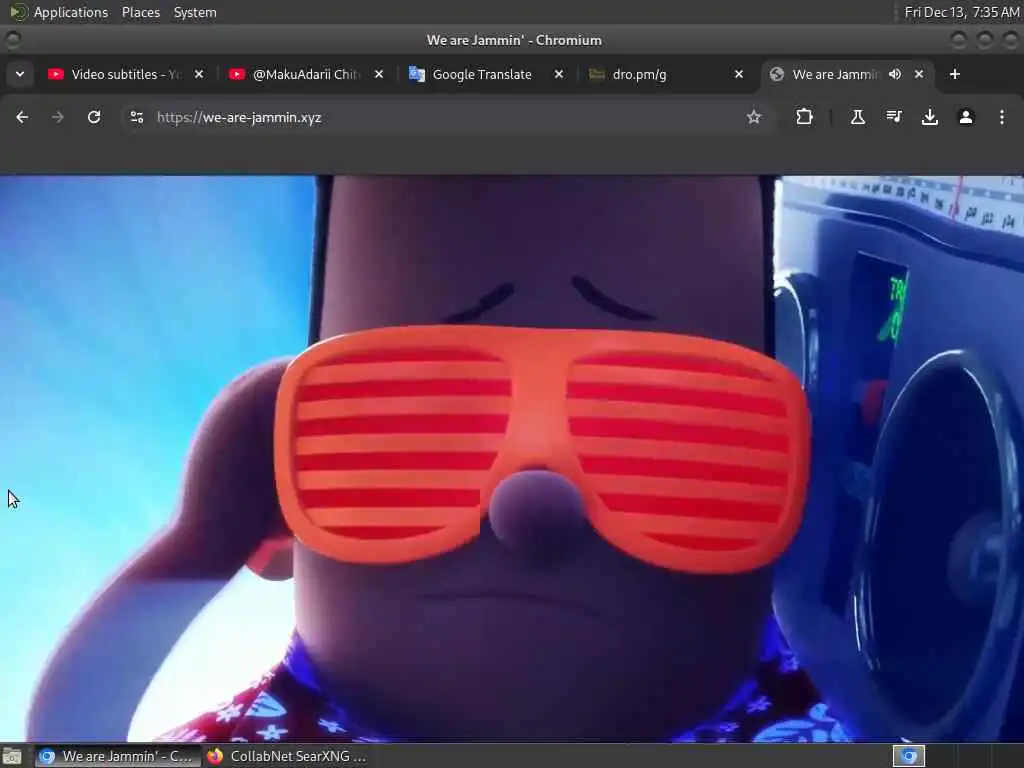Open the media controls icon
The image size is (1024, 768).
click(x=893, y=118)
